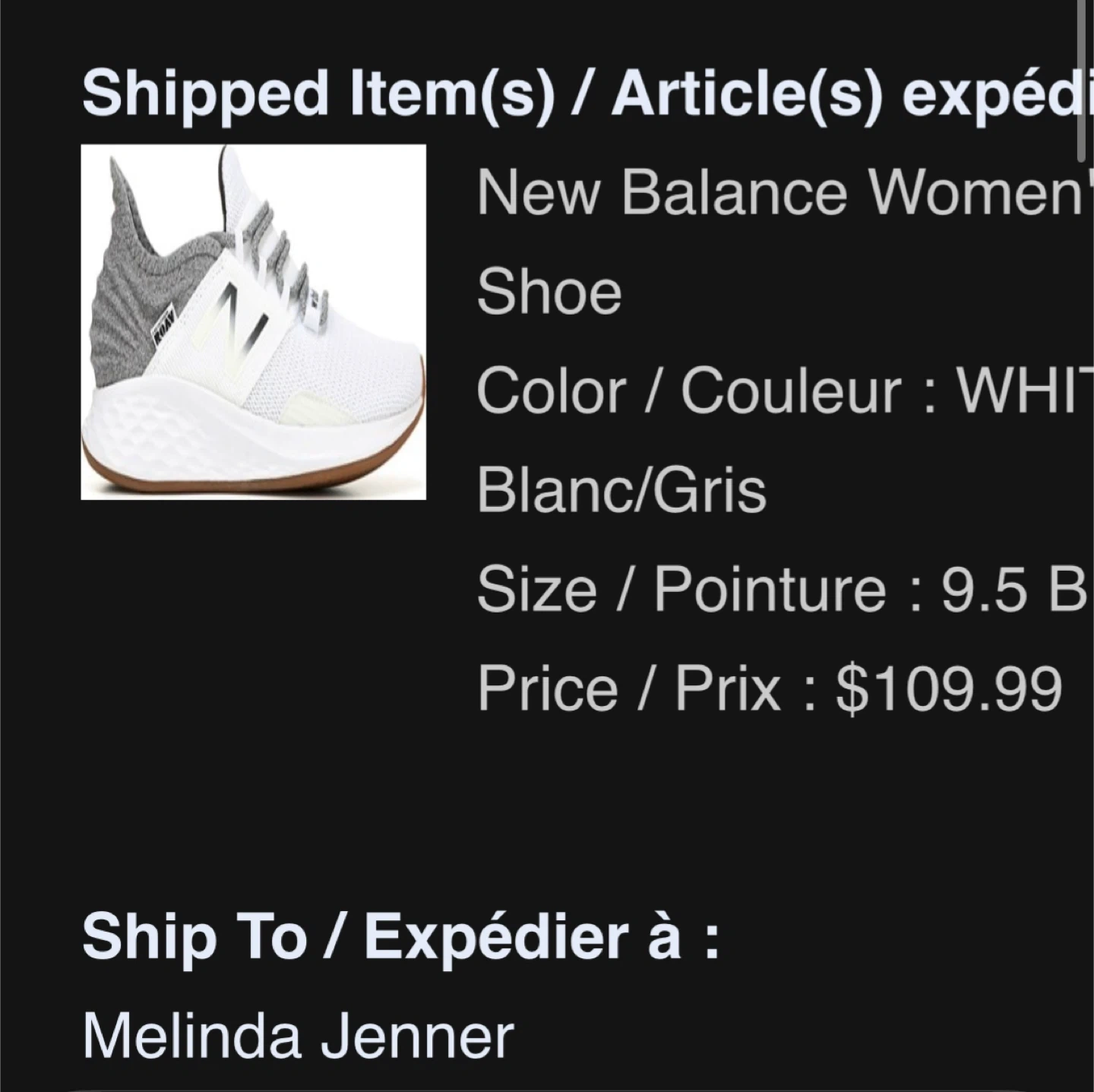Select the recipient name Melinda Jenner
This screenshot has height=1092, width=1094.
[x=298, y=1036]
